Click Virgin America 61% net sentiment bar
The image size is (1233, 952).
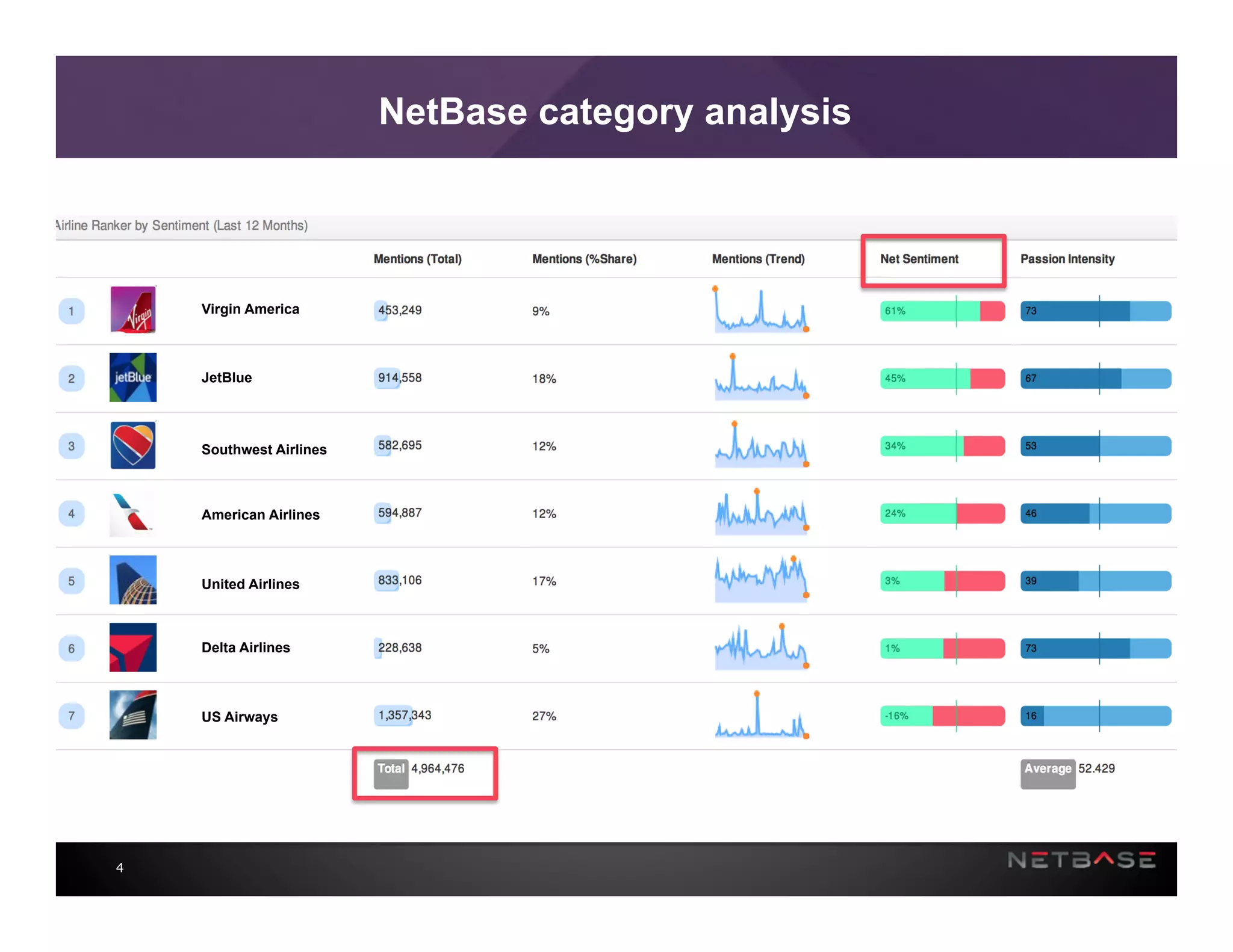(x=942, y=311)
